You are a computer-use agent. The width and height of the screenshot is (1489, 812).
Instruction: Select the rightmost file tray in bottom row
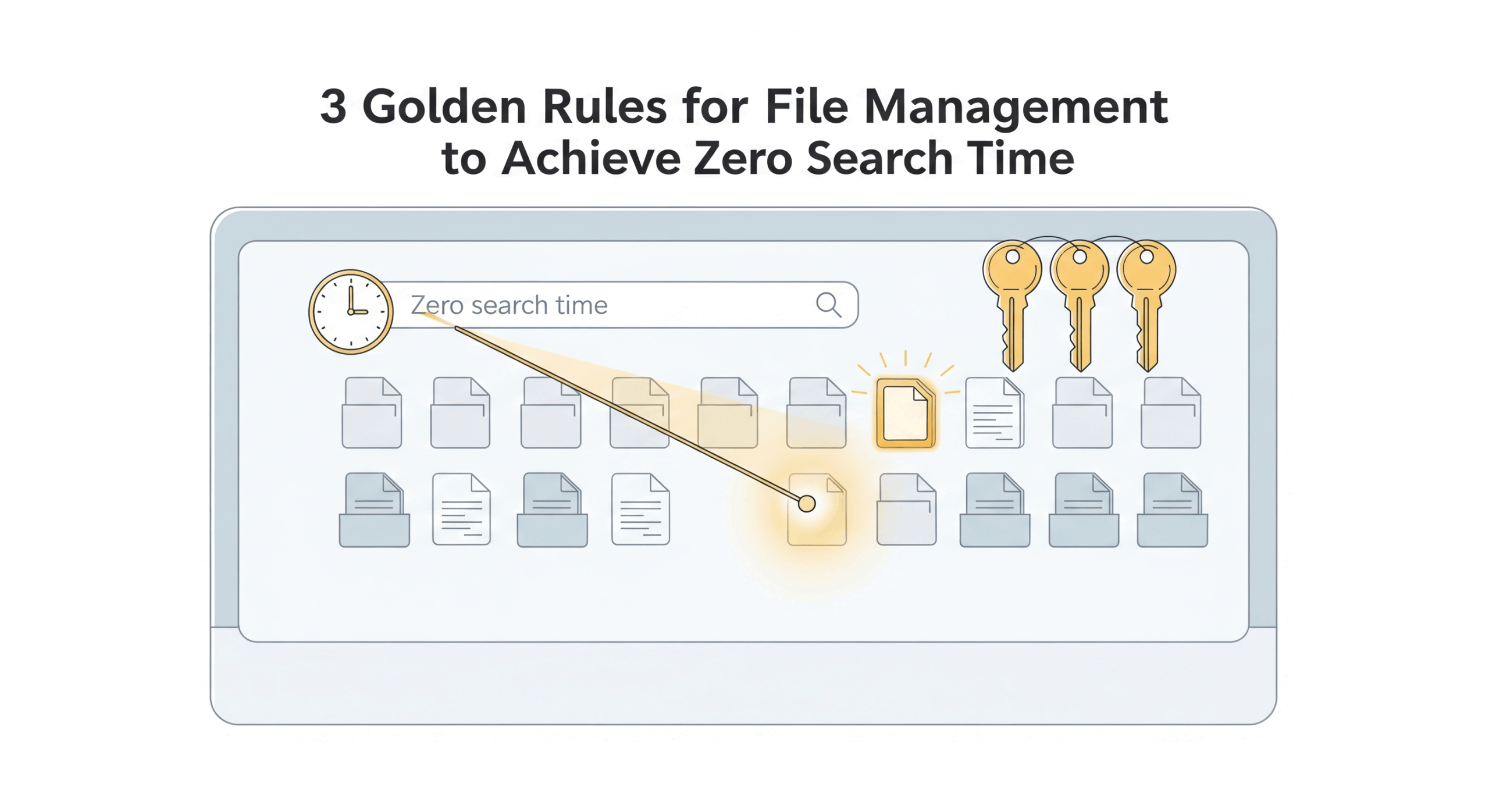pyautogui.click(x=1172, y=510)
